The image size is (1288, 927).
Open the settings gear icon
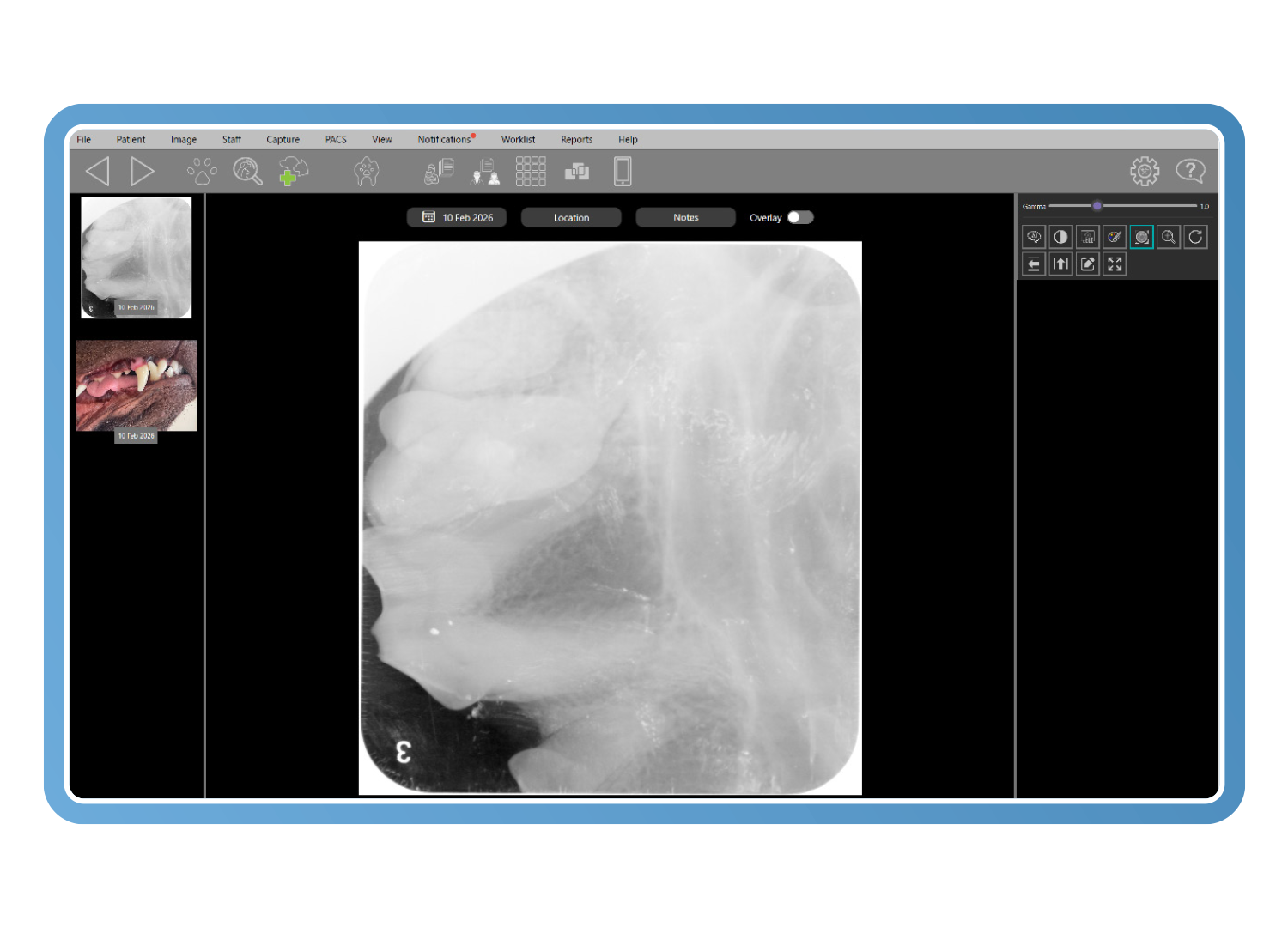1144,172
